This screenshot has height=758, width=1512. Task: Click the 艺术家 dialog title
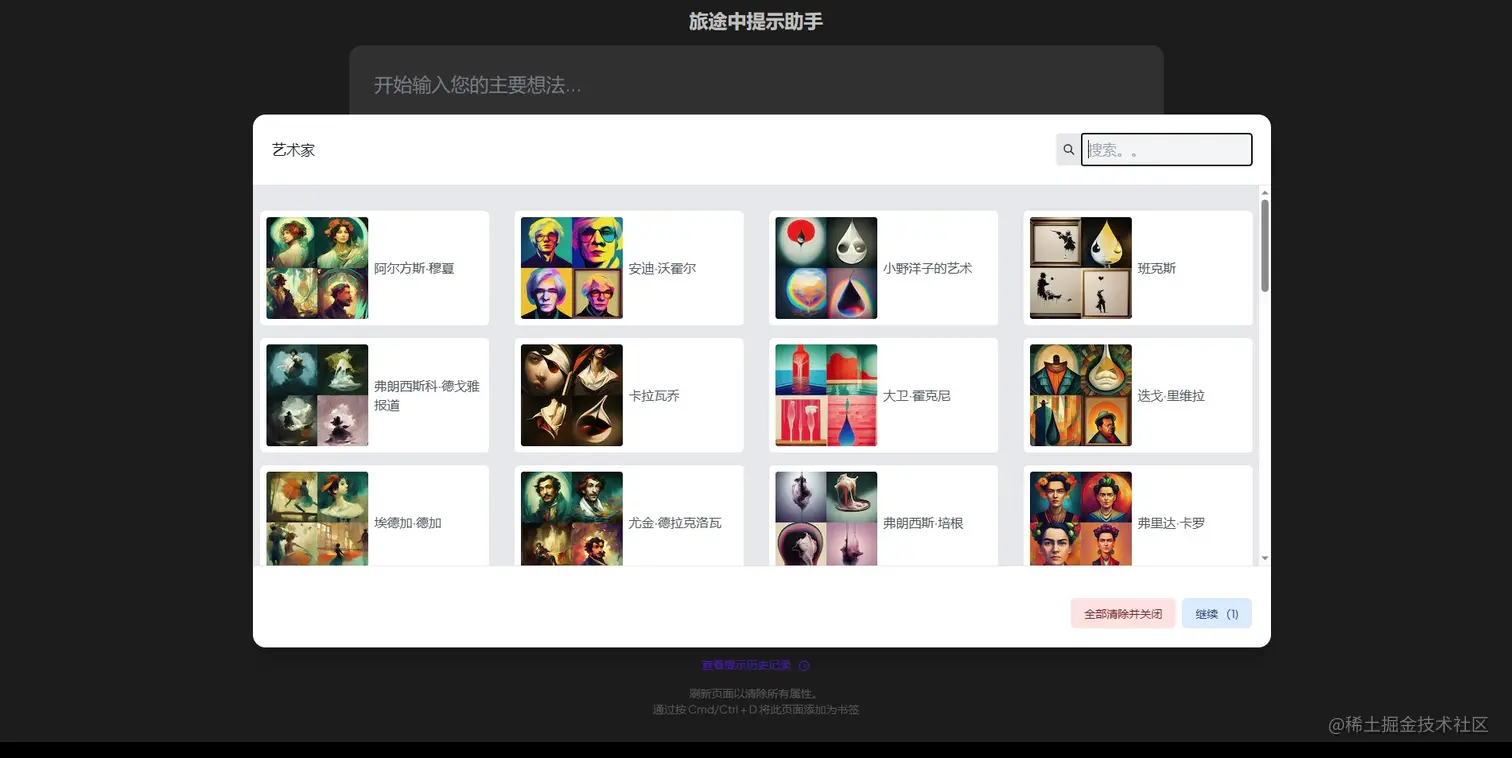[x=293, y=150]
